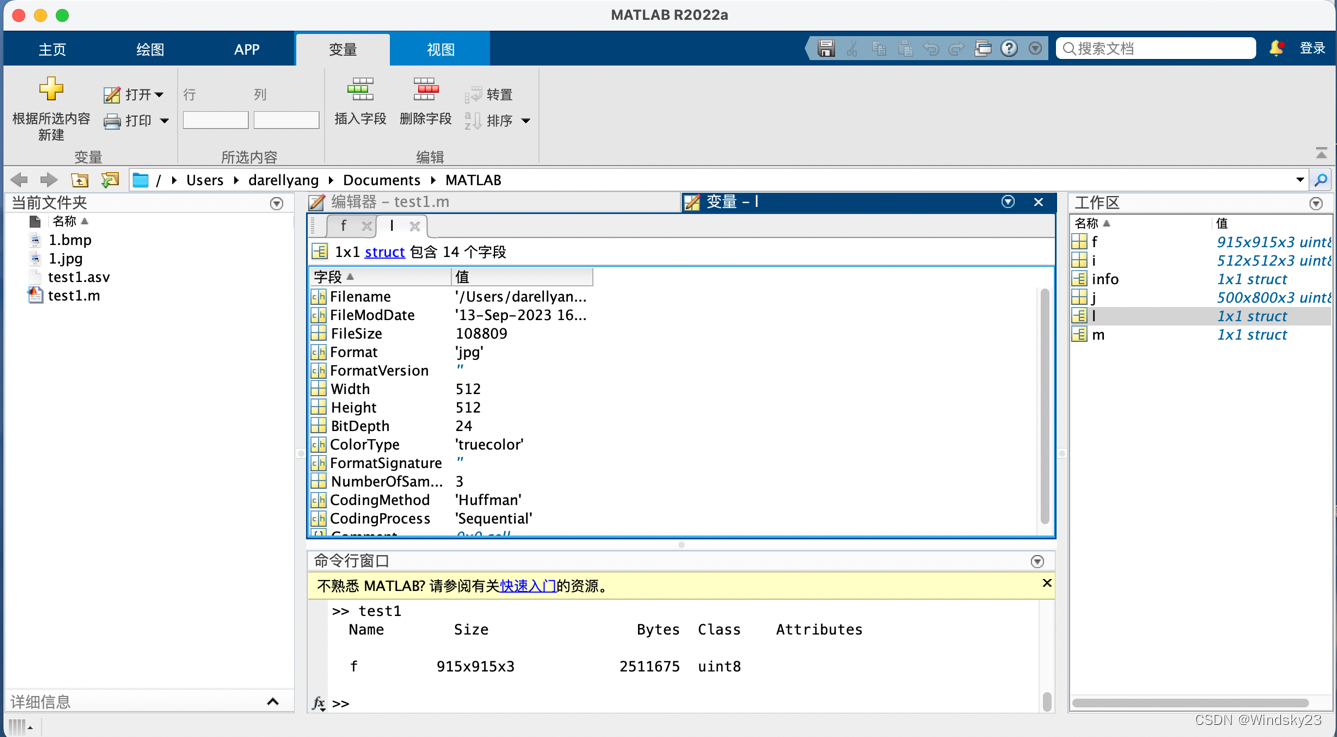
Task: Open the help icon in quick access toolbar
Action: tap(1008, 47)
